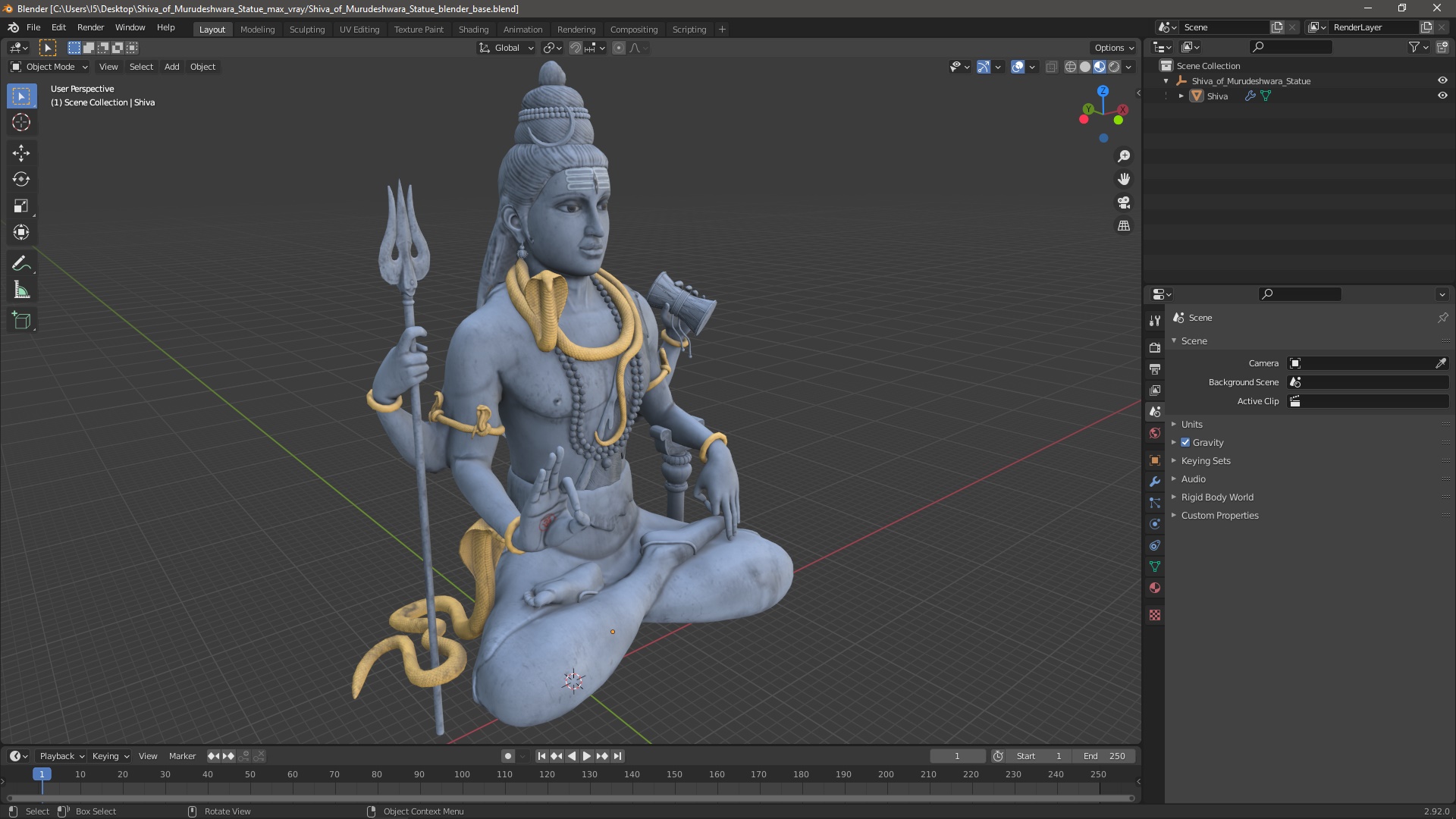1456x819 pixels.
Task: Switch to the UV Editing workspace tab
Action: pyautogui.click(x=359, y=30)
